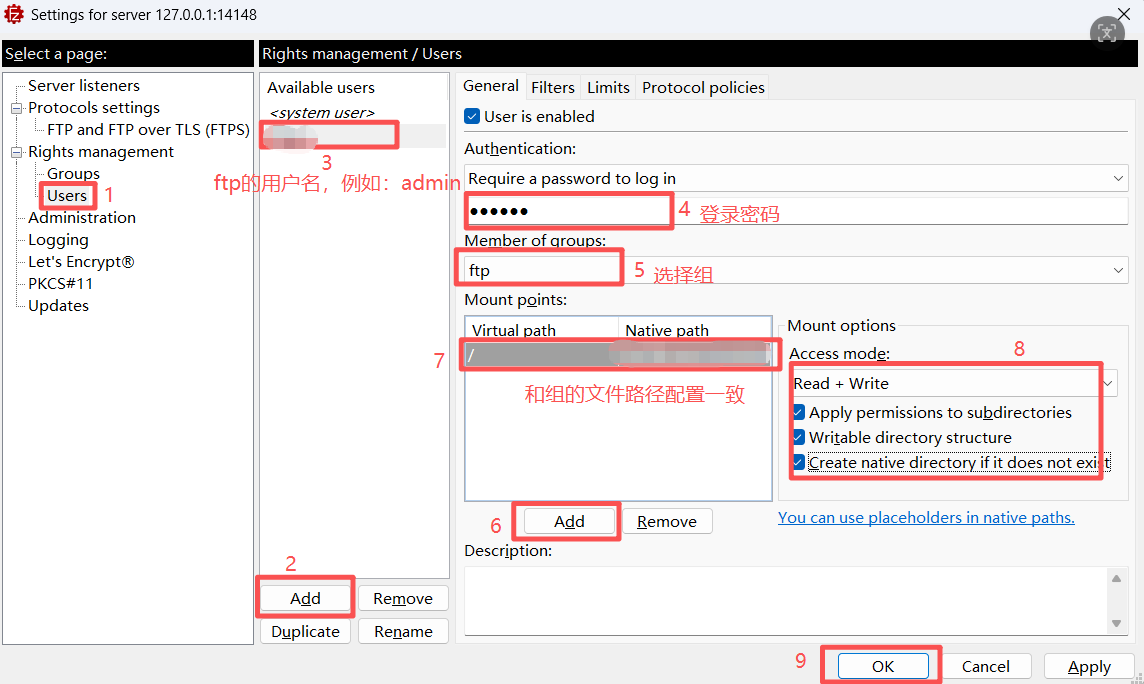
Task: Select Groups in the page tree
Action: [x=73, y=174]
